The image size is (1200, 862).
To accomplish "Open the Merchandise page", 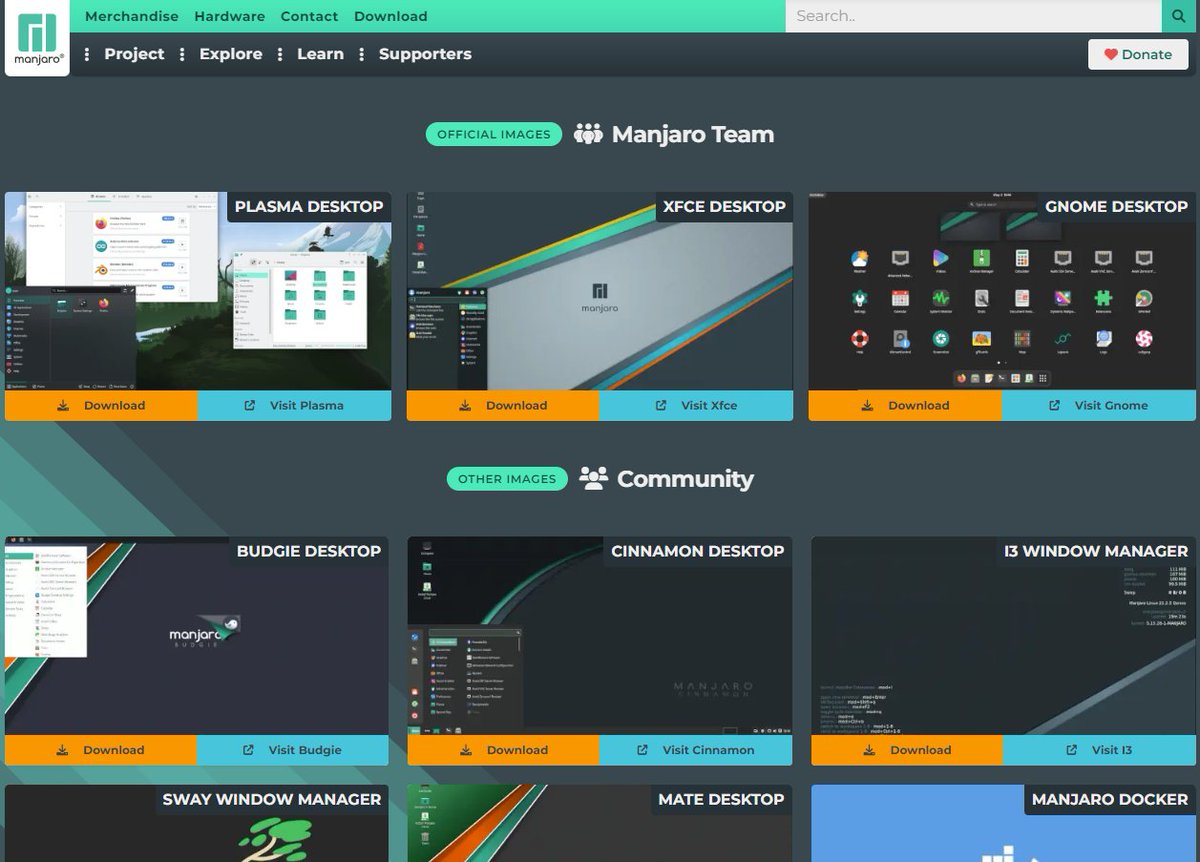I will [x=132, y=16].
